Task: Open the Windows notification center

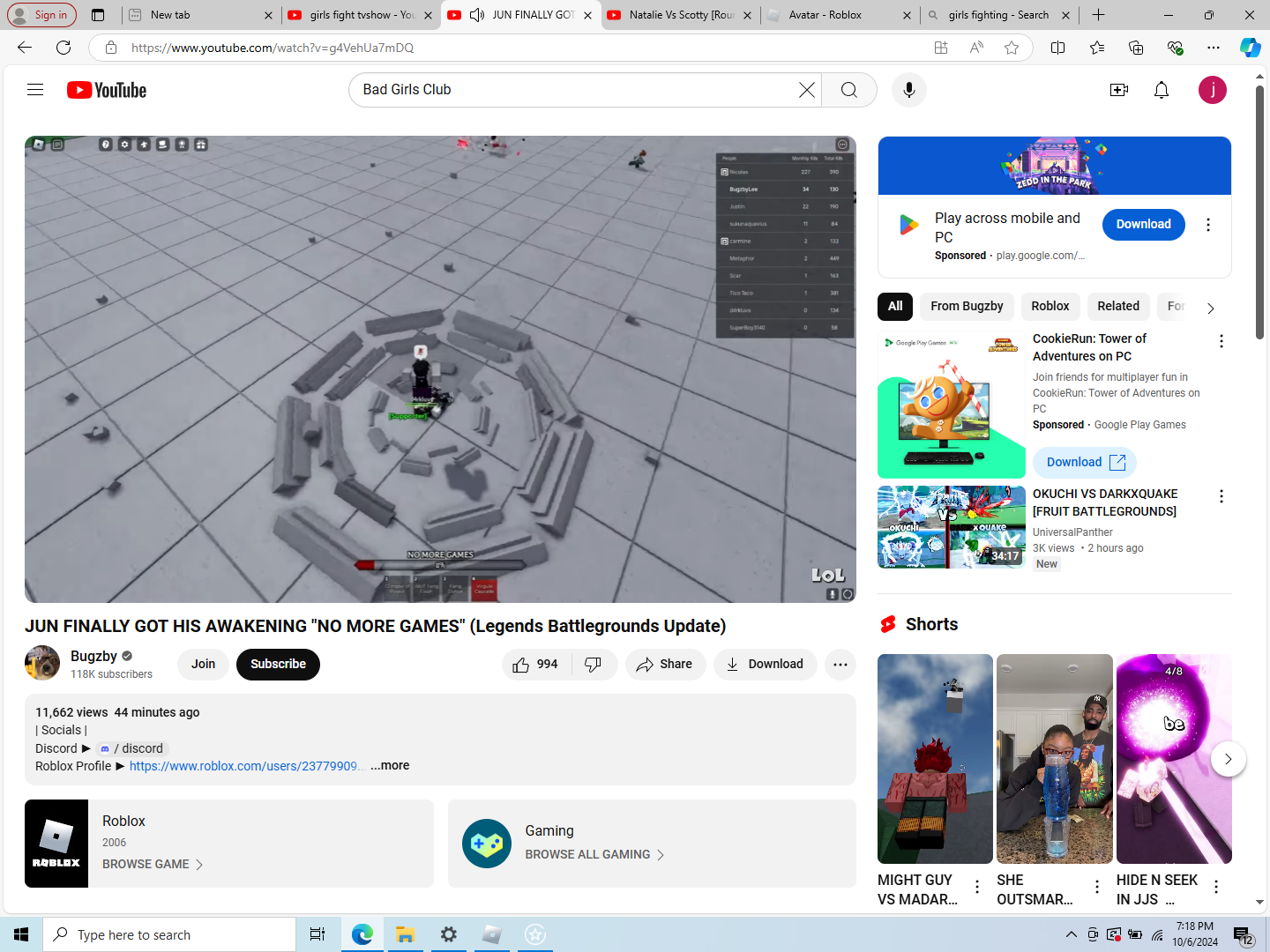Action: (x=1244, y=934)
